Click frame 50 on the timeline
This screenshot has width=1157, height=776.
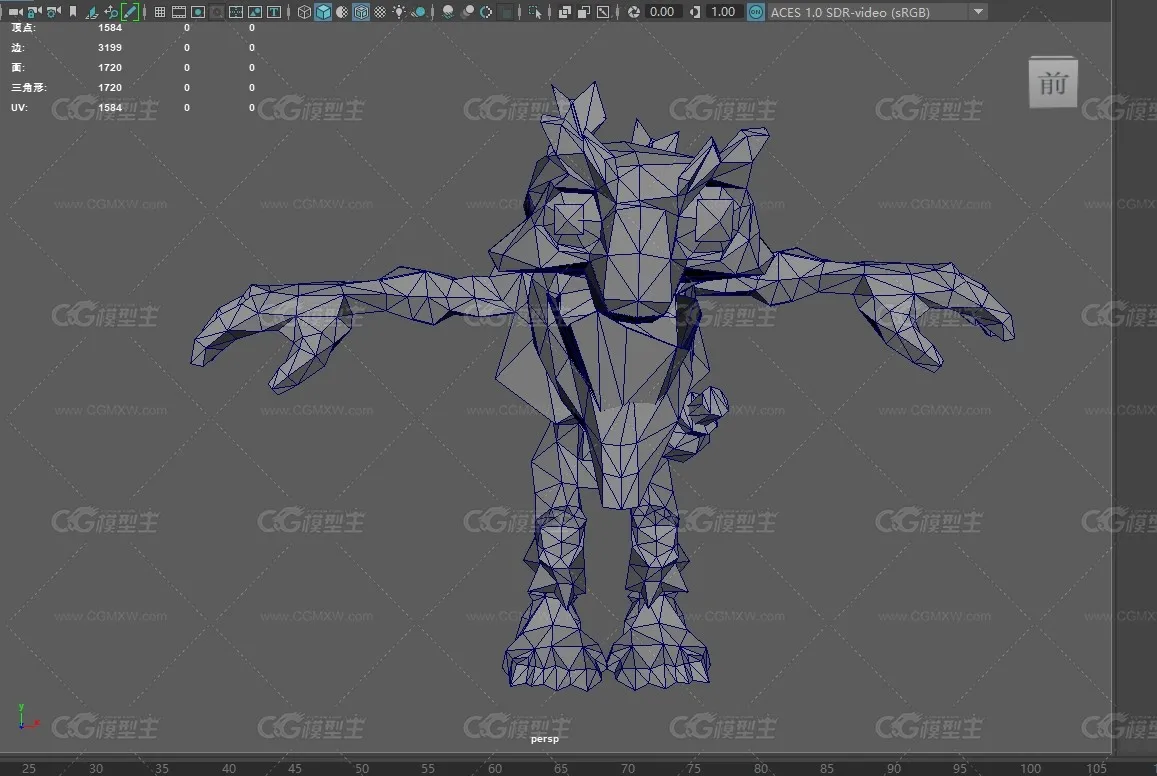click(x=362, y=768)
